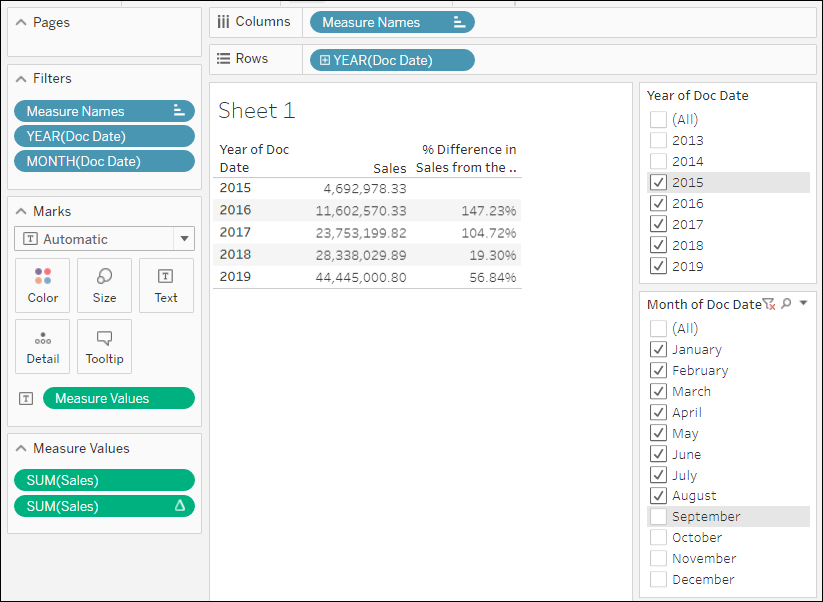Viewport: 823px width, 602px height.
Task: Click the Sales column header
Action: (389, 168)
